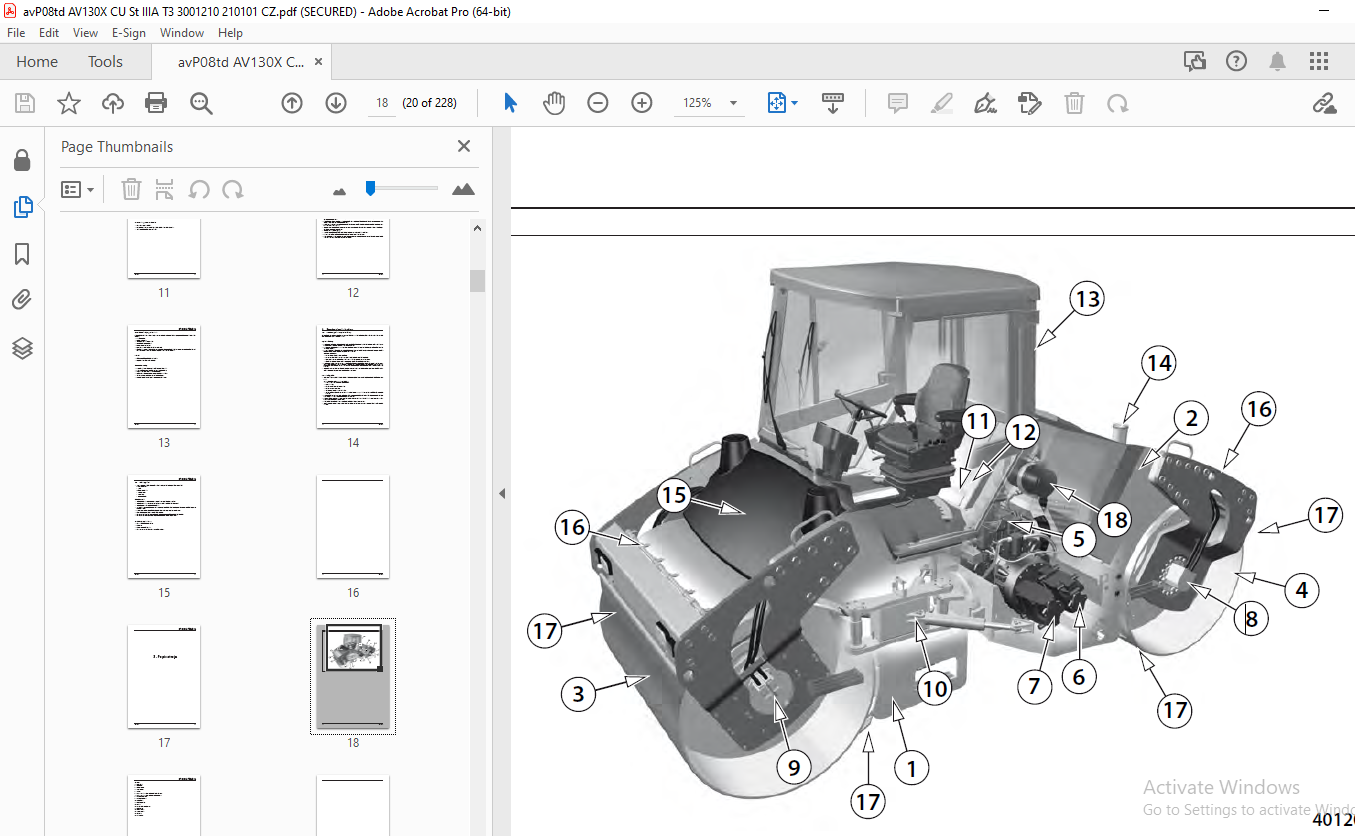Add a sticky note comment
Viewport: 1355px width, 836px height.
coord(898,103)
